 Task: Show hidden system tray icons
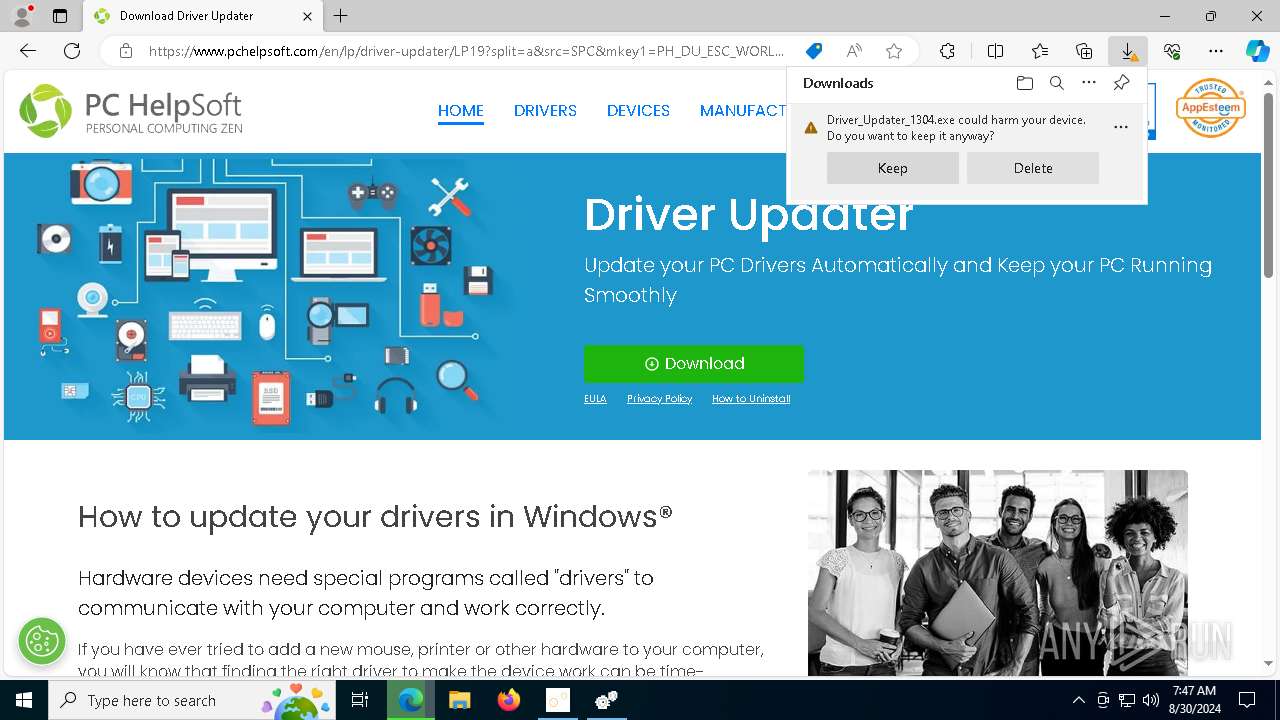(1078, 700)
